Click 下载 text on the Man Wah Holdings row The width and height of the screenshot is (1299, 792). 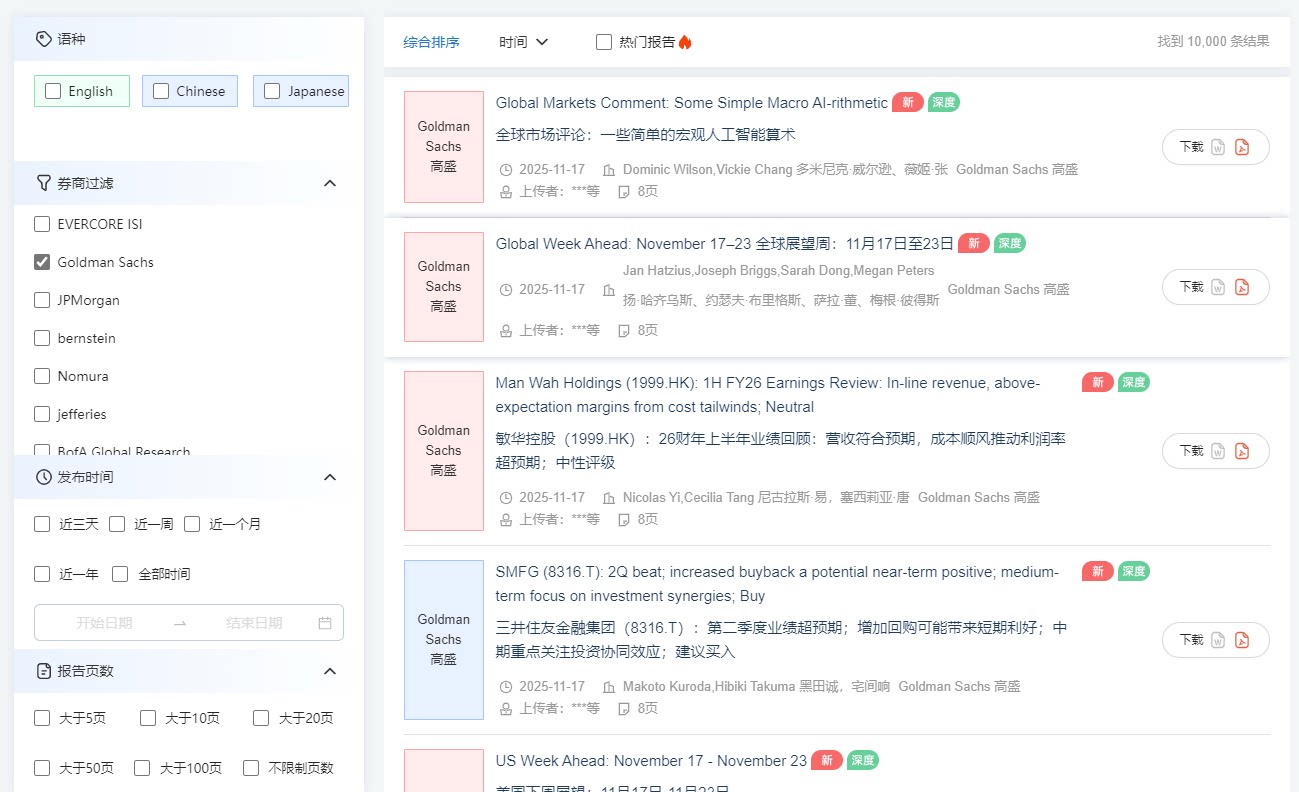tap(1191, 451)
